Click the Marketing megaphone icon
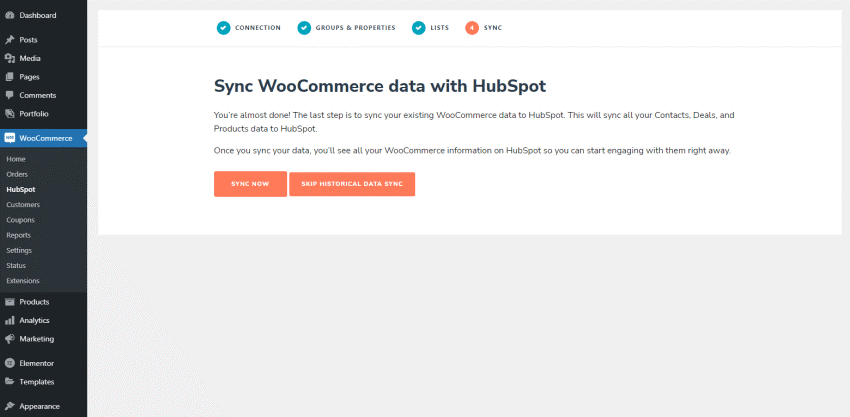 pyautogui.click(x=9, y=339)
